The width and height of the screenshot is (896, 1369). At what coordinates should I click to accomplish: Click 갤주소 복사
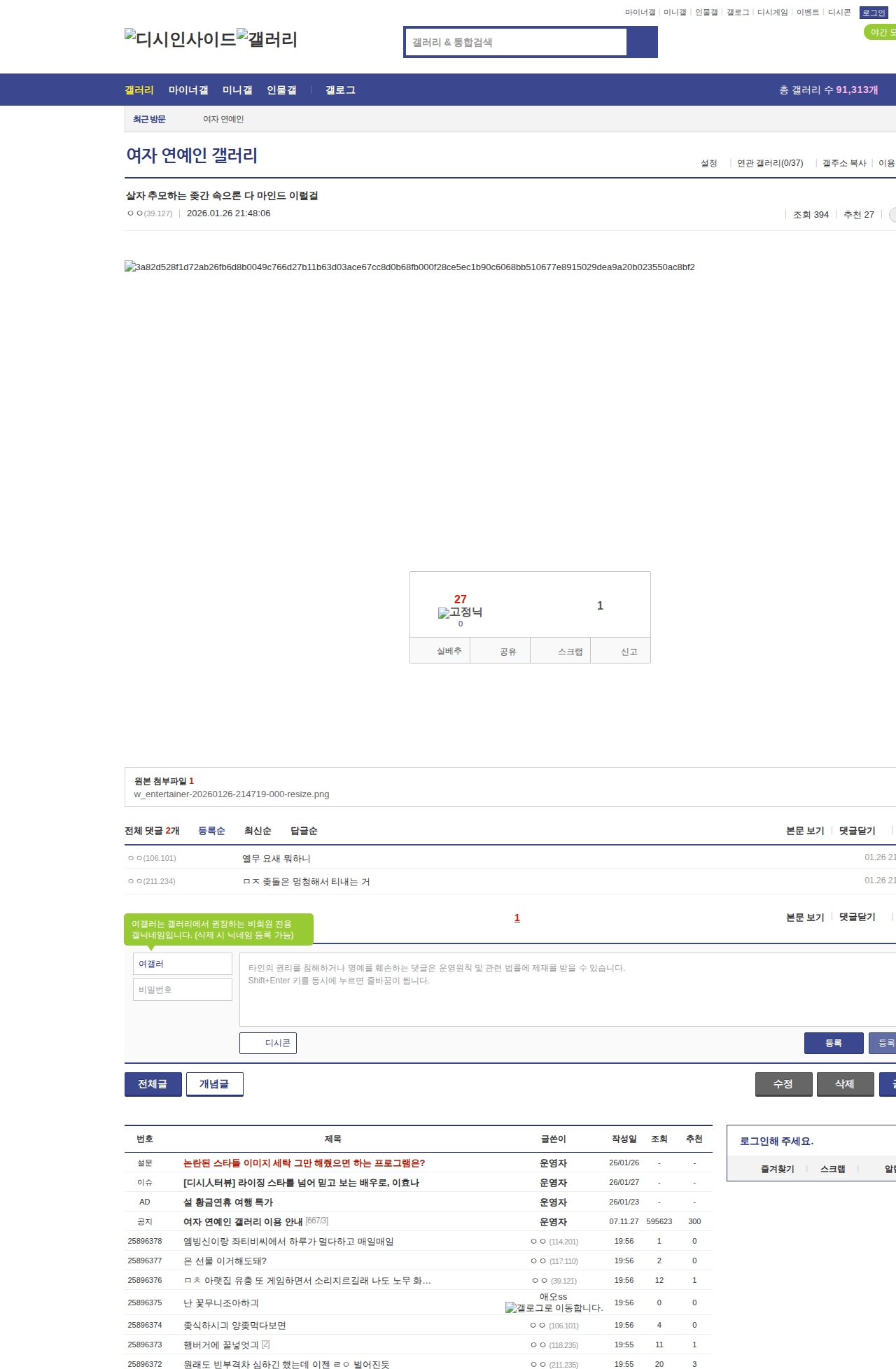(844, 163)
